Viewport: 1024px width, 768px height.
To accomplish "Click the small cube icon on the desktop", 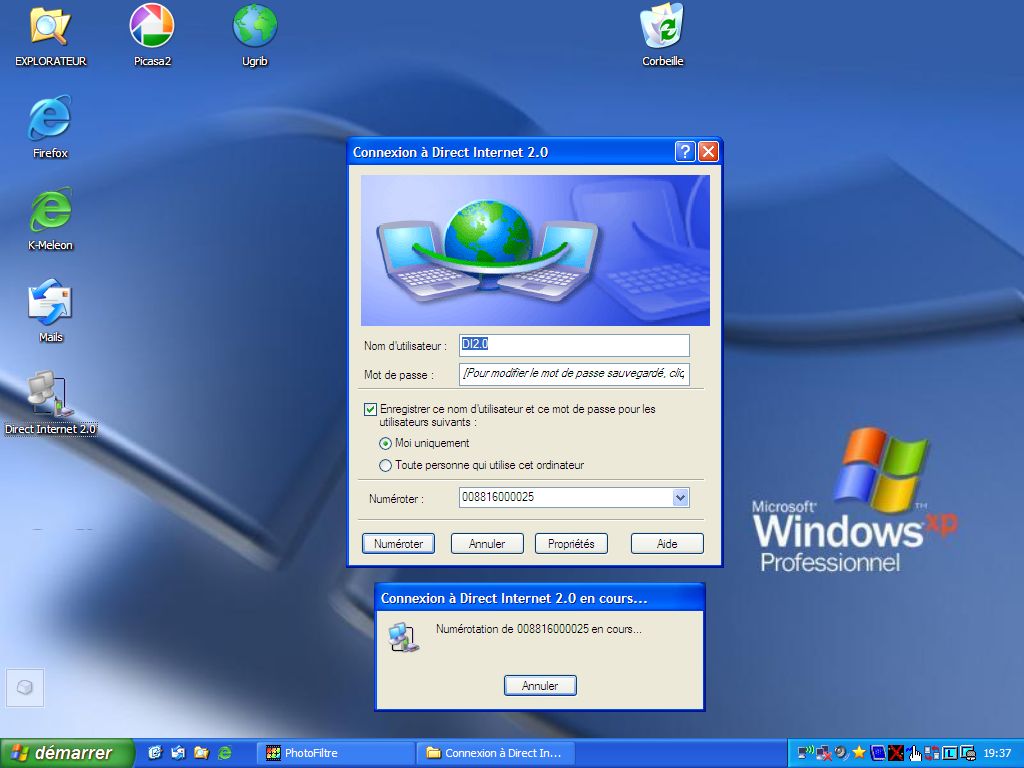I will coord(25,688).
